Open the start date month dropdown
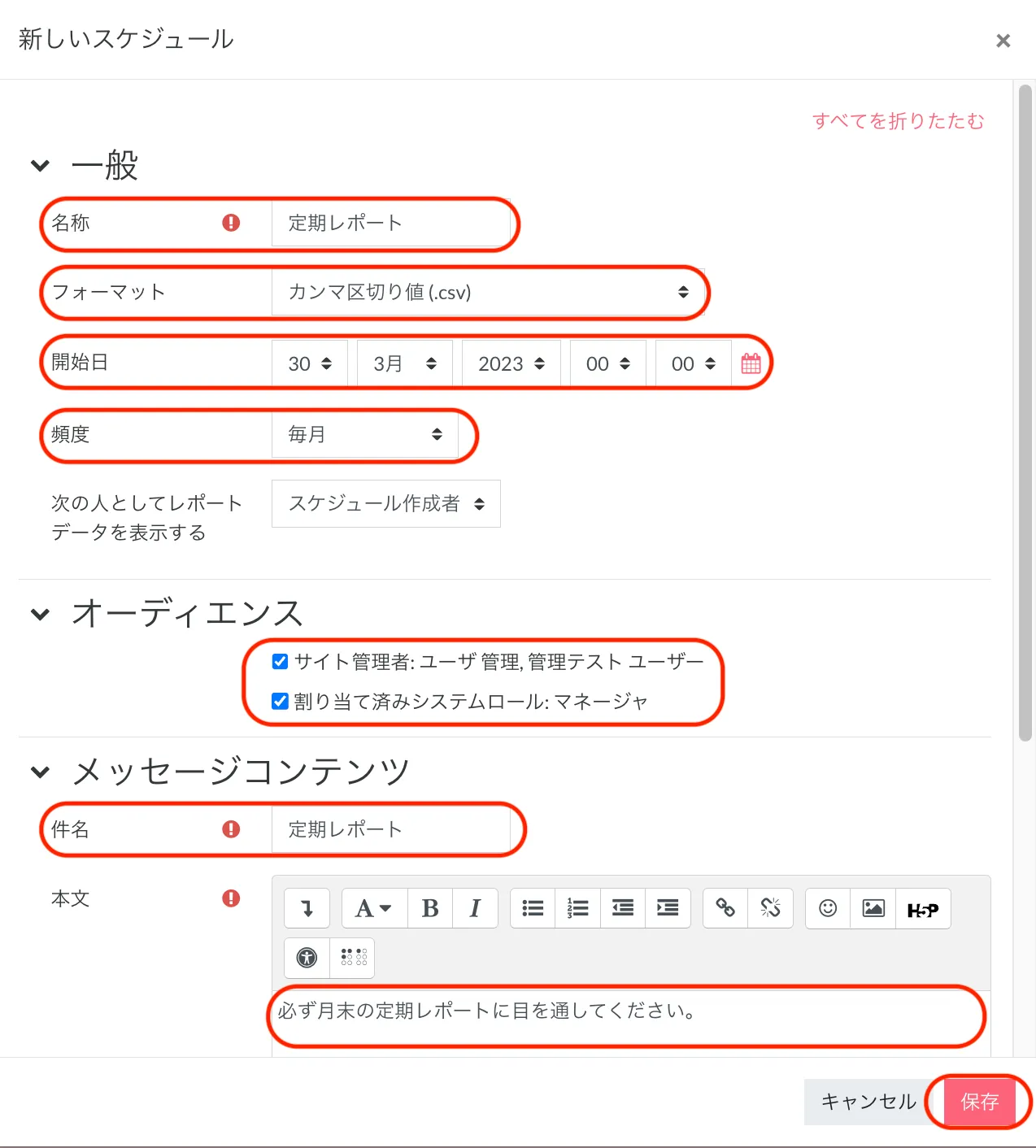The height and width of the screenshot is (1148, 1036). click(404, 363)
